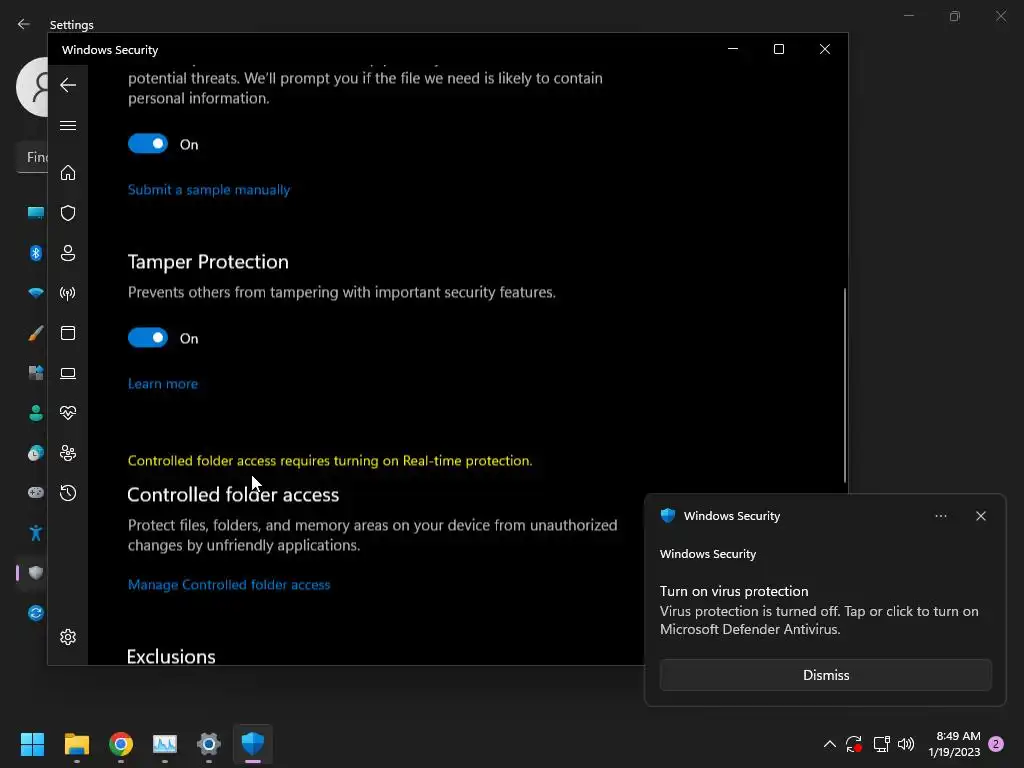Image resolution: width=1024 pixels, height=768 pixels.
Task: Open Family options icon
Action: pos(68,453)
